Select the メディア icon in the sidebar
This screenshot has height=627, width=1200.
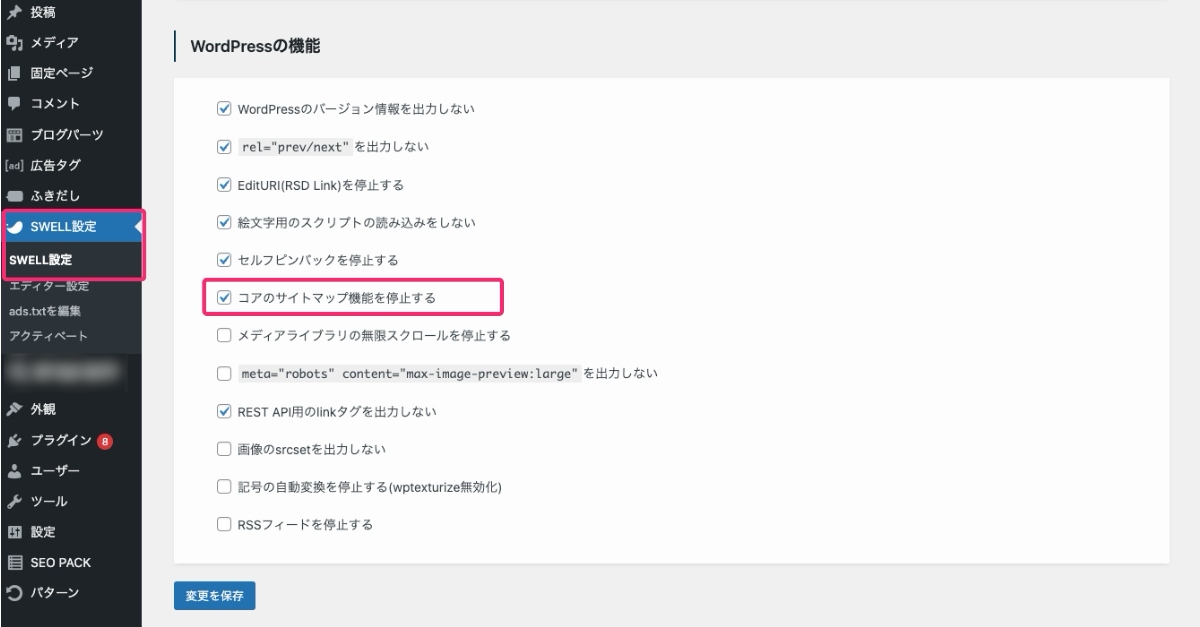(x=12, y=42)
